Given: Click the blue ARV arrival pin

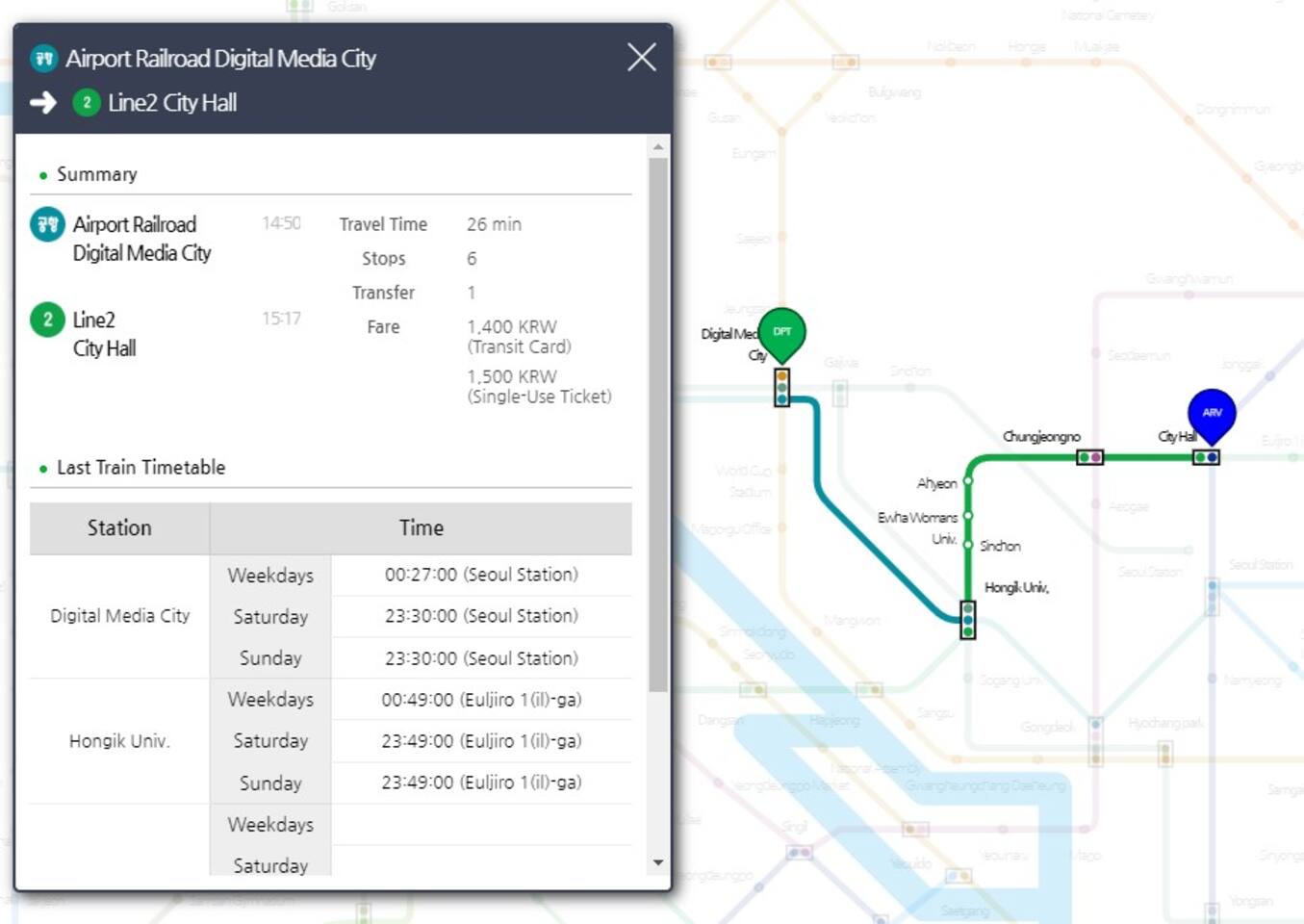Looking at the screenshot, I should (1212, 413).
